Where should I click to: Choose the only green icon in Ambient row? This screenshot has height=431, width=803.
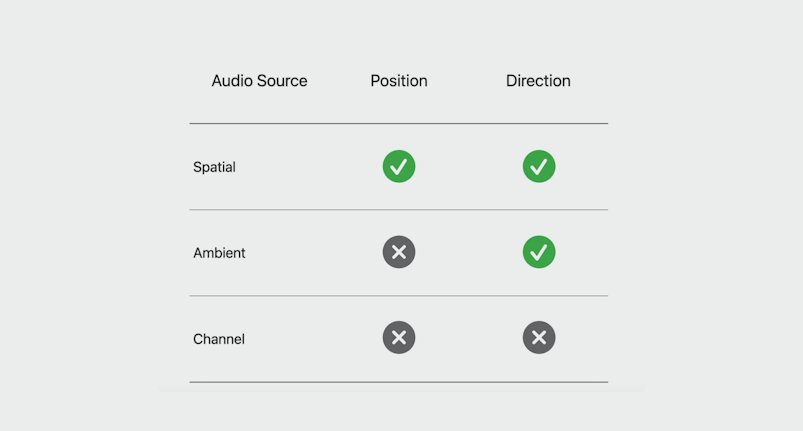pyautogui.click(x=539, y=252)
